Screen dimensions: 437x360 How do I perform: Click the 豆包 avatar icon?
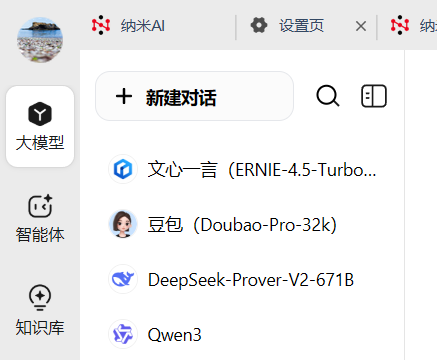tap(123, 224)
